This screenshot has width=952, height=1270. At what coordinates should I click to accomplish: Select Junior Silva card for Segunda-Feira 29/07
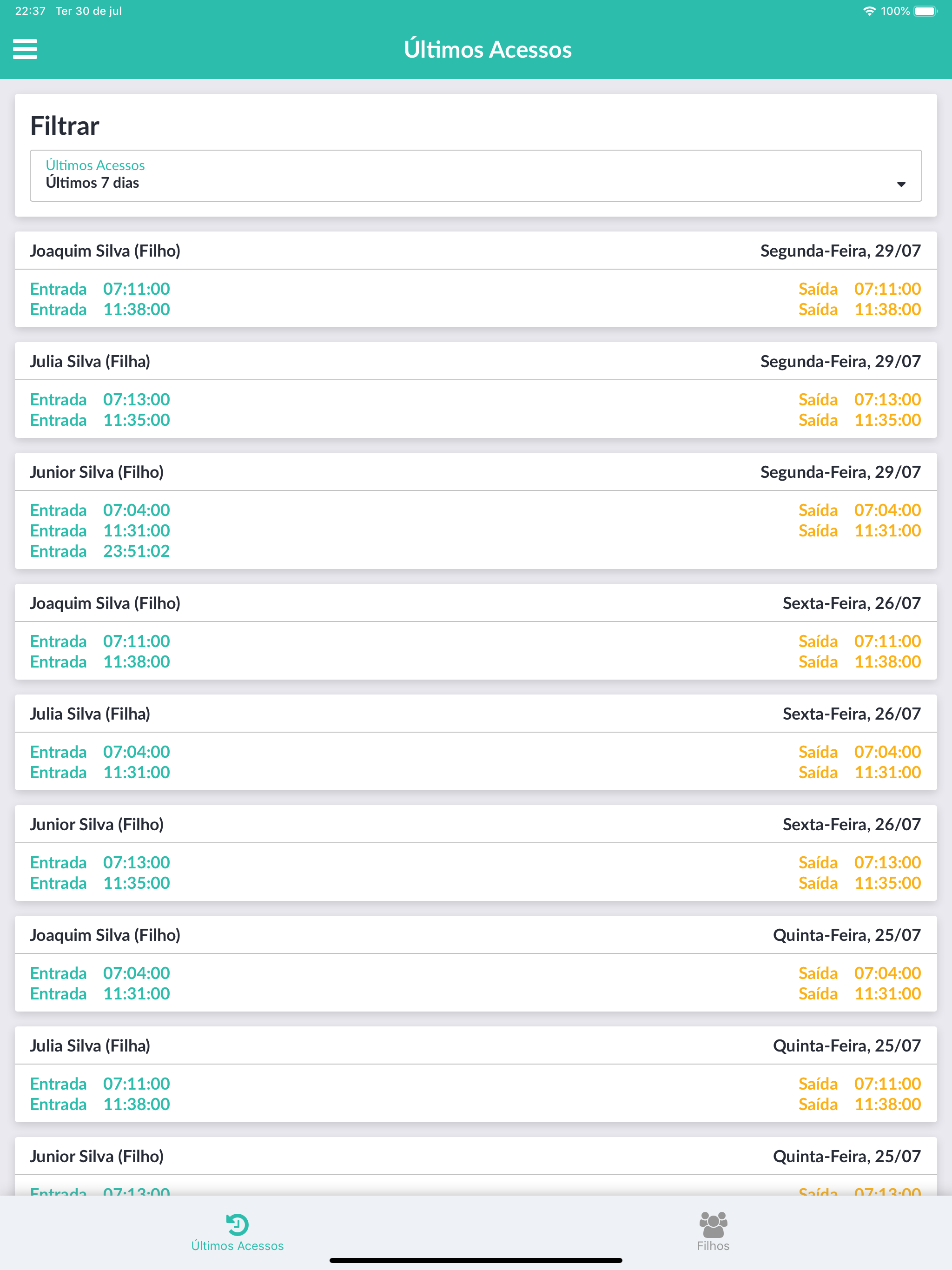(476, 511)
